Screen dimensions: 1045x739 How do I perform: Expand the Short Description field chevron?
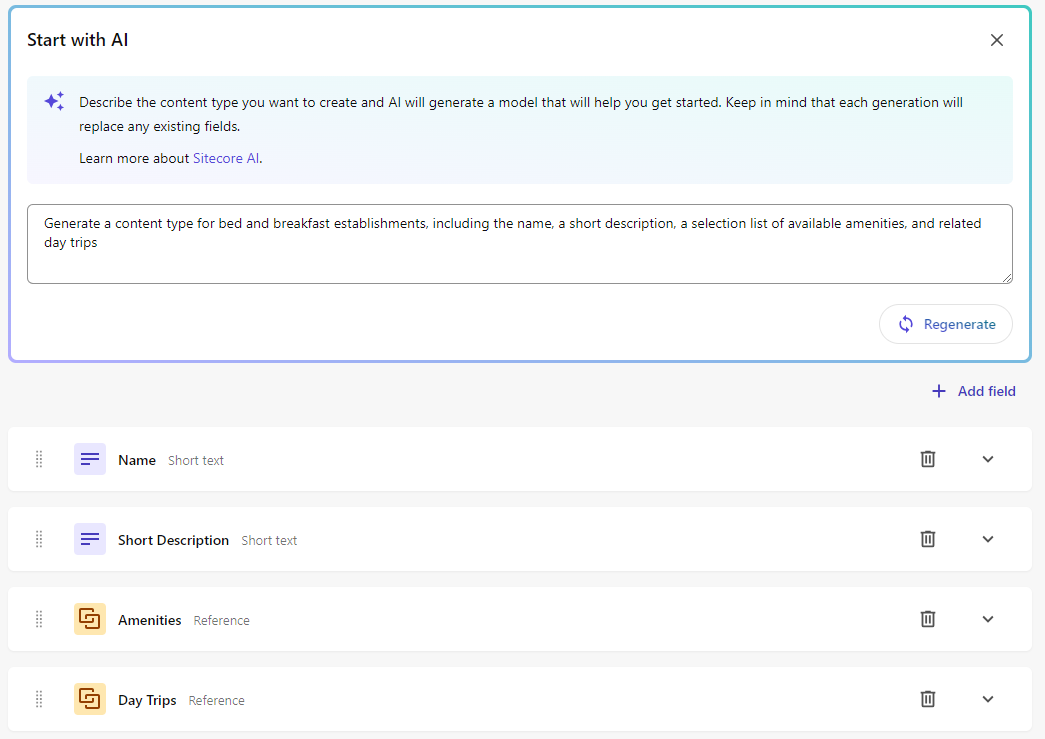[988, 539]
